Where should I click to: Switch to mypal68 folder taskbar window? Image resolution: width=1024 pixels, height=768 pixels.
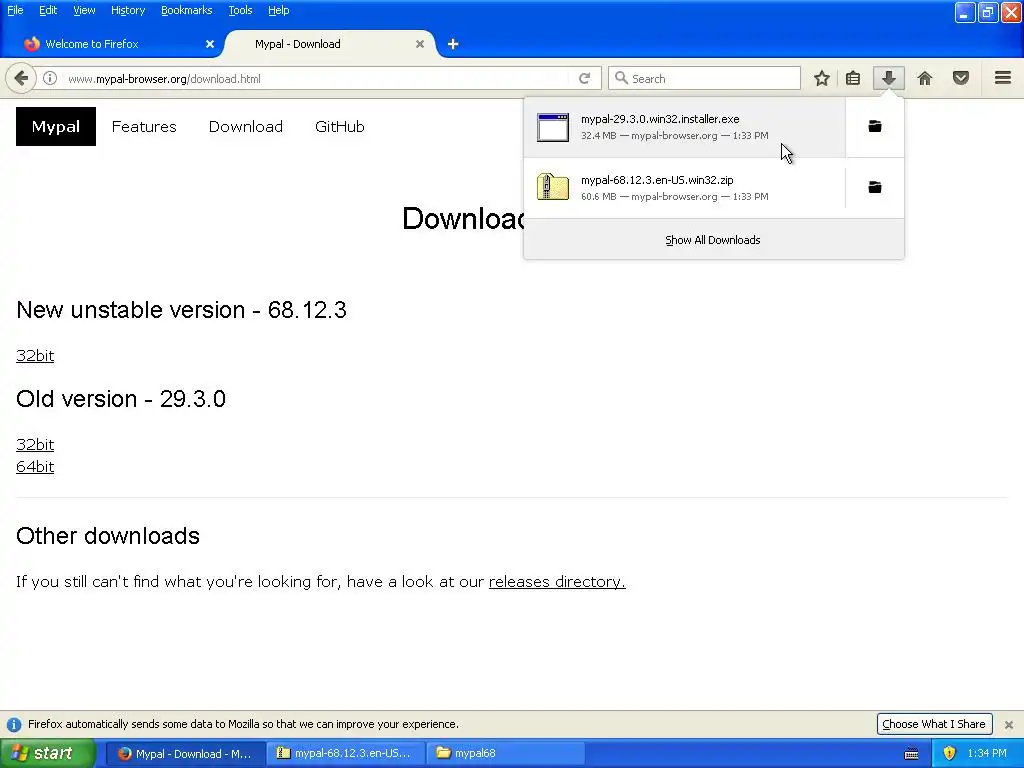pos(505,753)
